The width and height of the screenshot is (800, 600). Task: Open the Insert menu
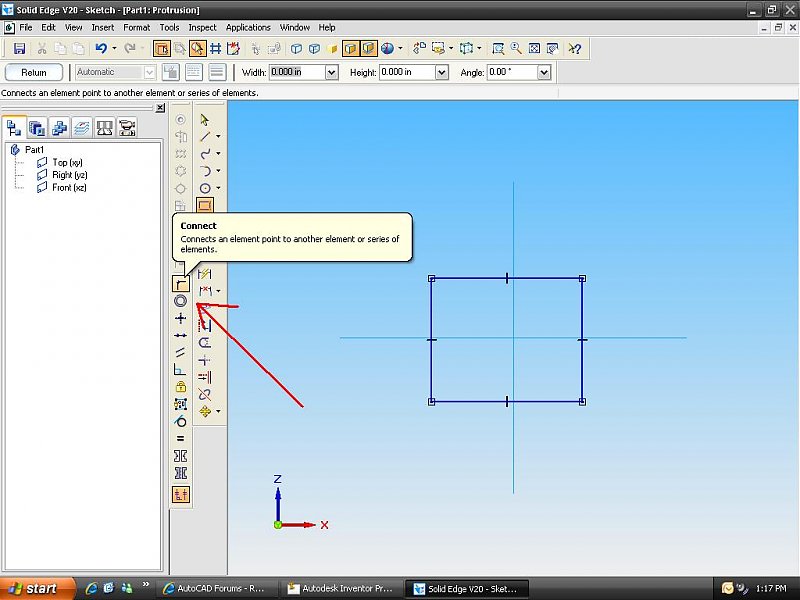click(x=103, y=28)
